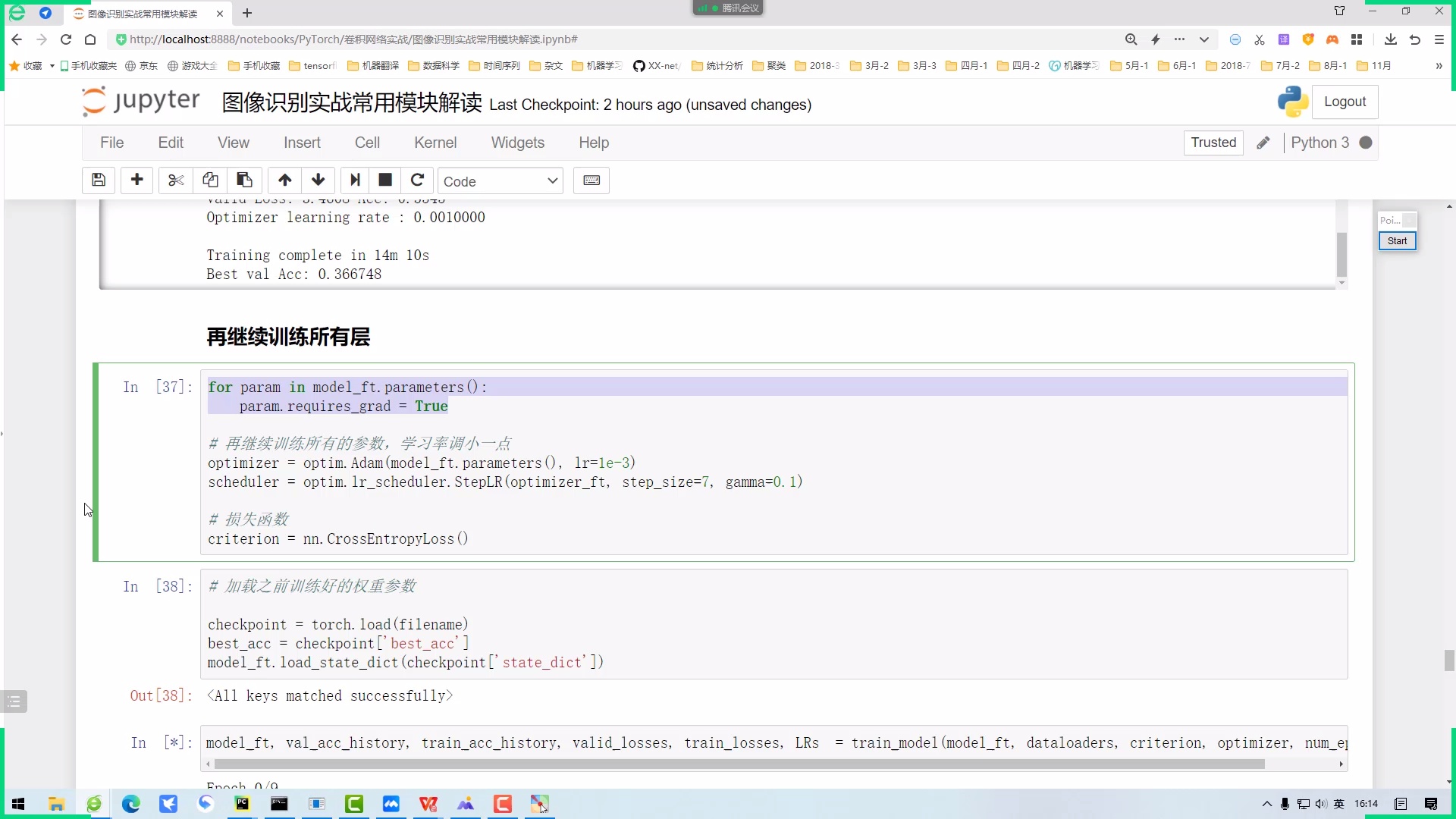The image size is (1456, 819).
Task: Expand the bookmarks overflow chevron
Action: (x=1439, y=66)
